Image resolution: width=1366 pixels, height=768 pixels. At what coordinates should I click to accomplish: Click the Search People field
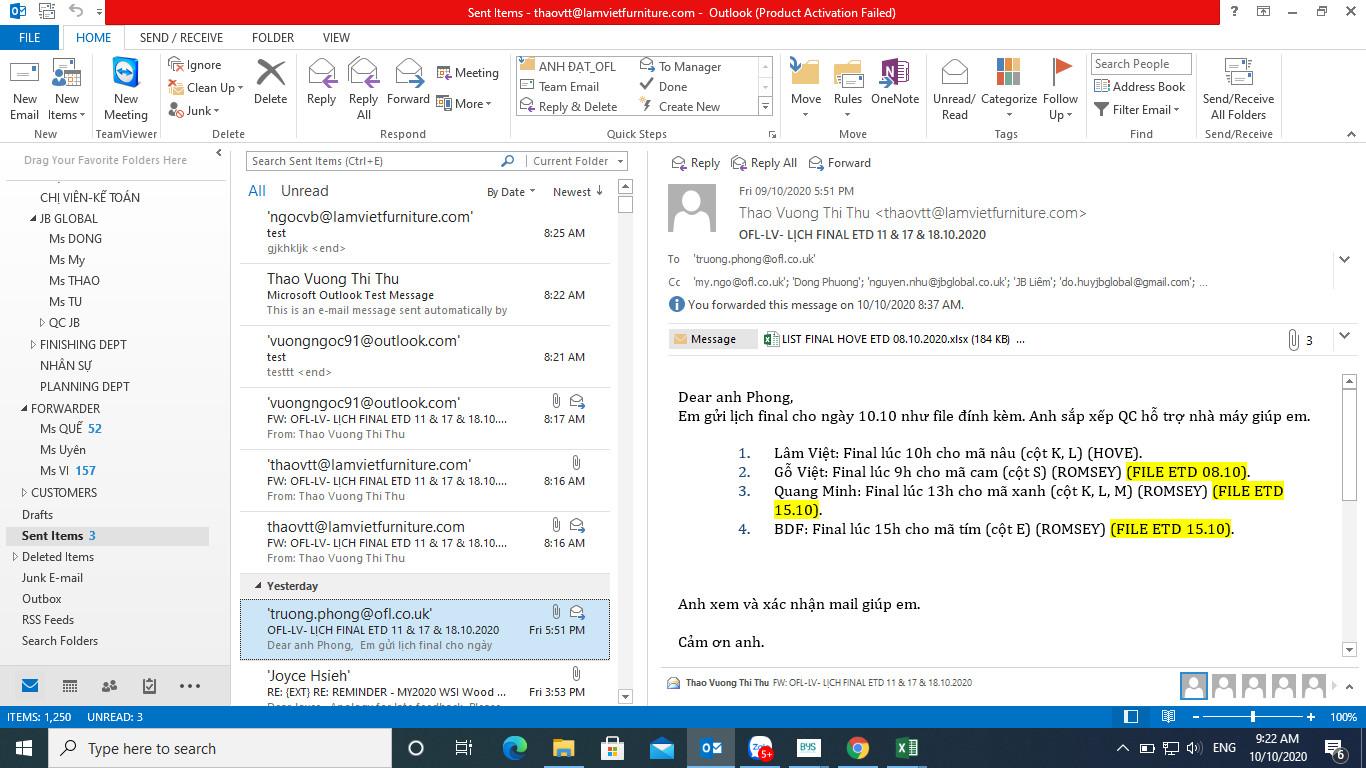coord(1141,64)
